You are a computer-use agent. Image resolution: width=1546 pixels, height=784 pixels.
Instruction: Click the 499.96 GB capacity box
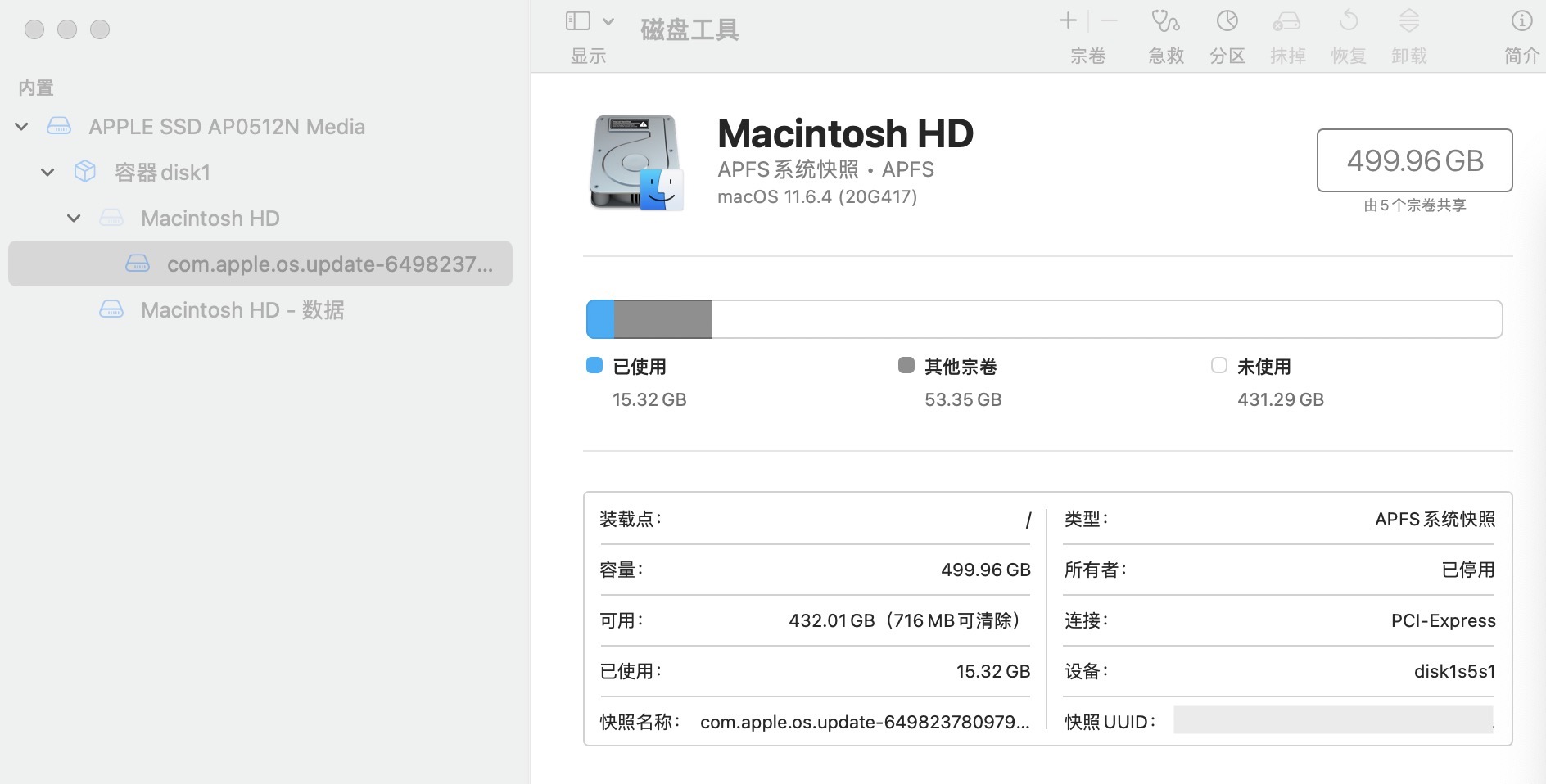click(x=1414, y=160)
